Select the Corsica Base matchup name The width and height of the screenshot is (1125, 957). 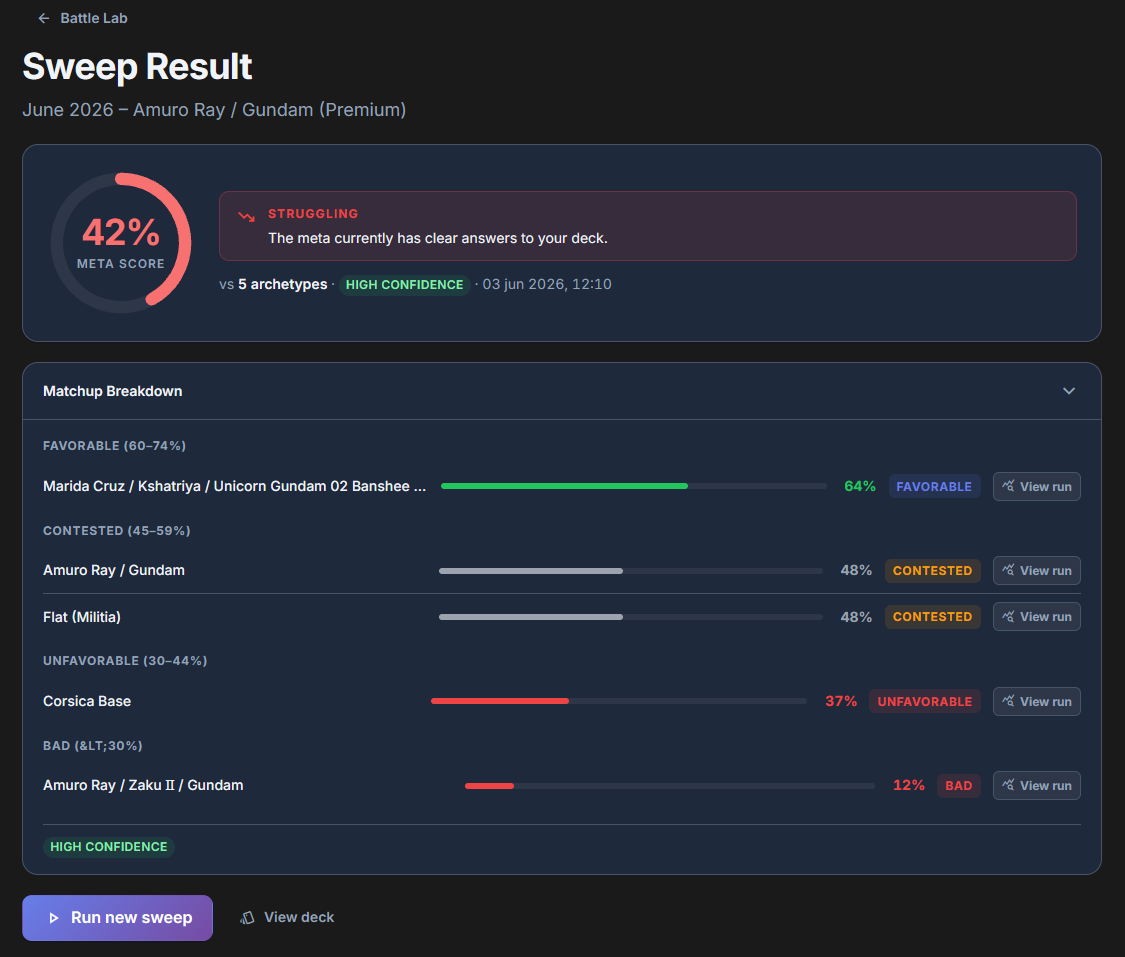pyautogui.click(x=87, y=702)
